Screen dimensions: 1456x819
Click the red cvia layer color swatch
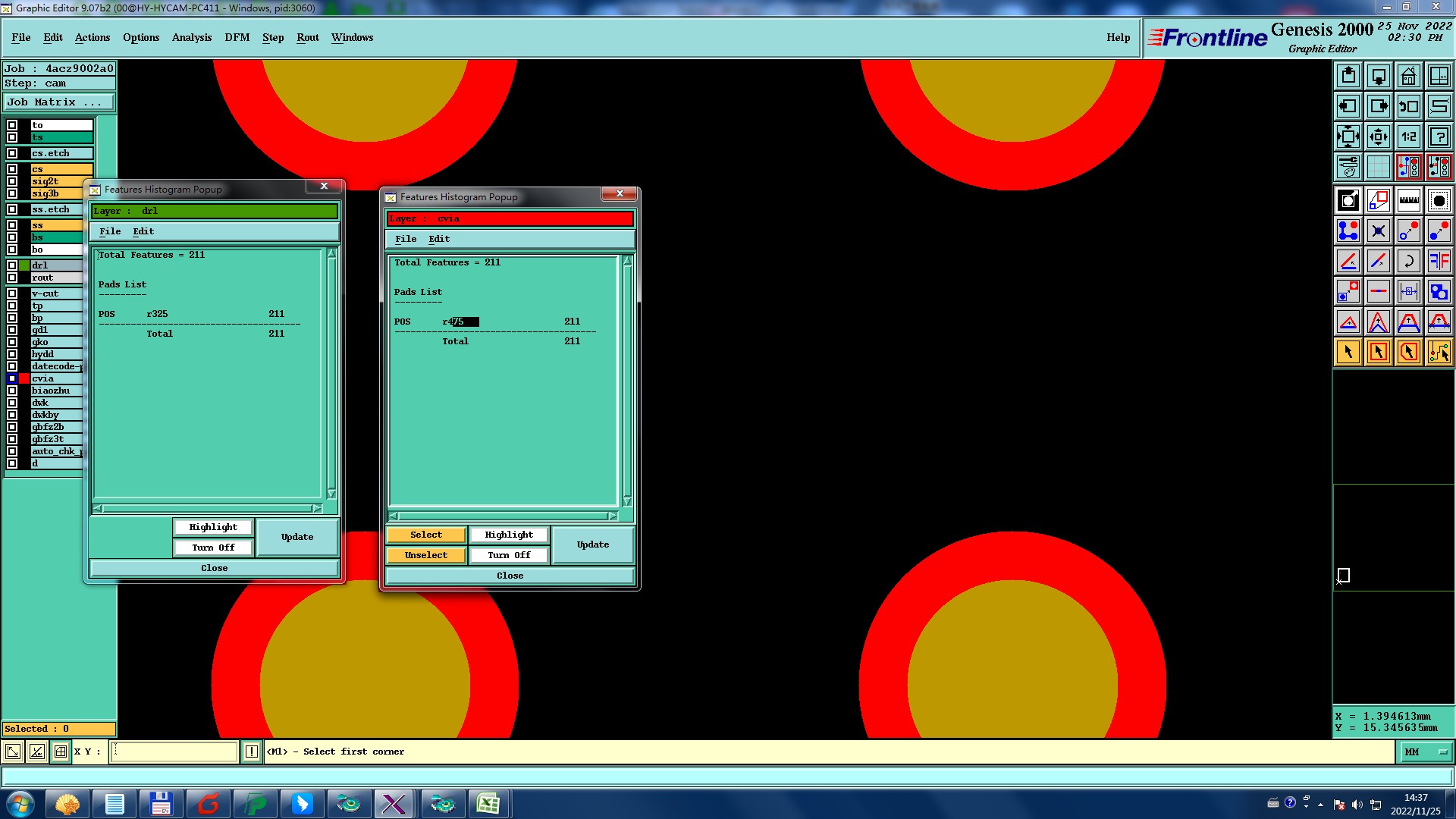coord(24,378)
